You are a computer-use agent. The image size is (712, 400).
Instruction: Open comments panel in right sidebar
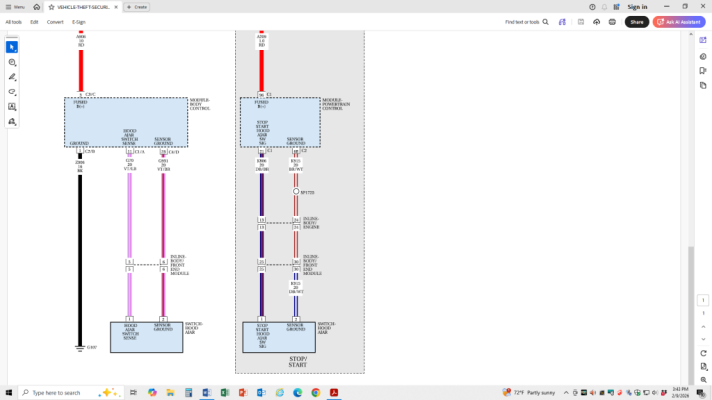click(x=703, y=56)
